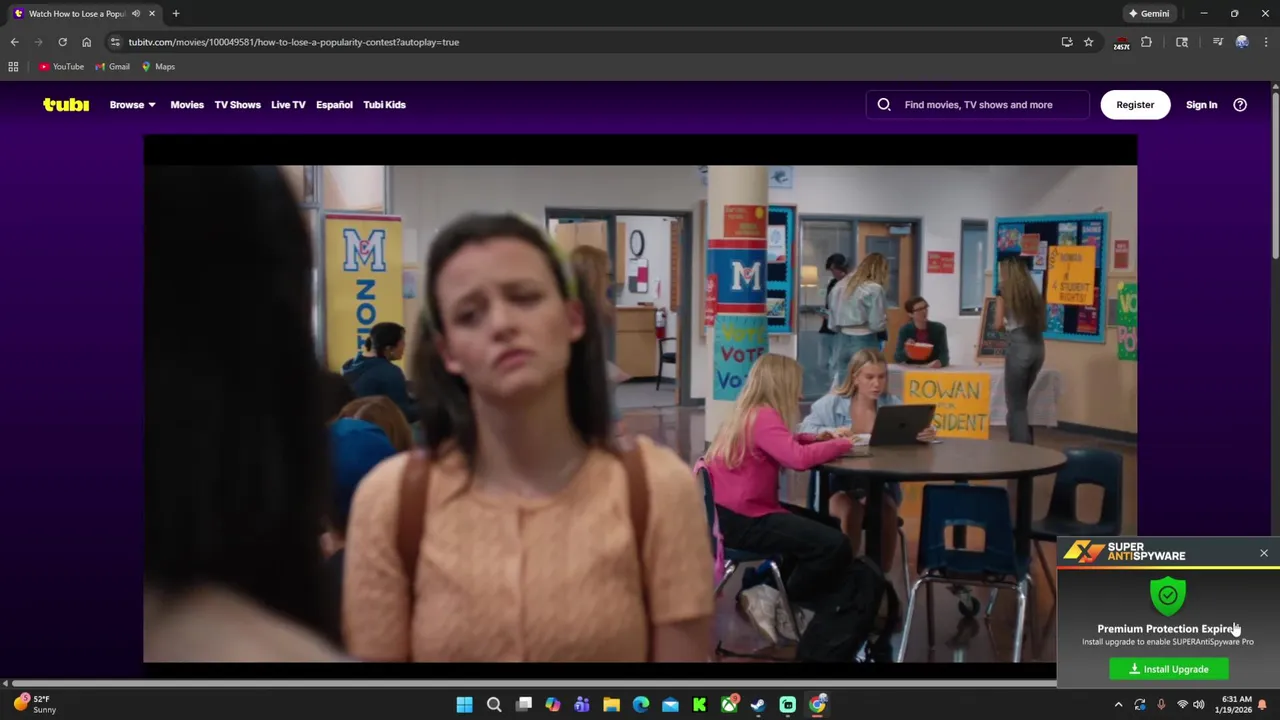The height and width of the screenshot is (720, 1280).
Task: Open the weather widget 52°F Sunny
Action: pos(35,705)
